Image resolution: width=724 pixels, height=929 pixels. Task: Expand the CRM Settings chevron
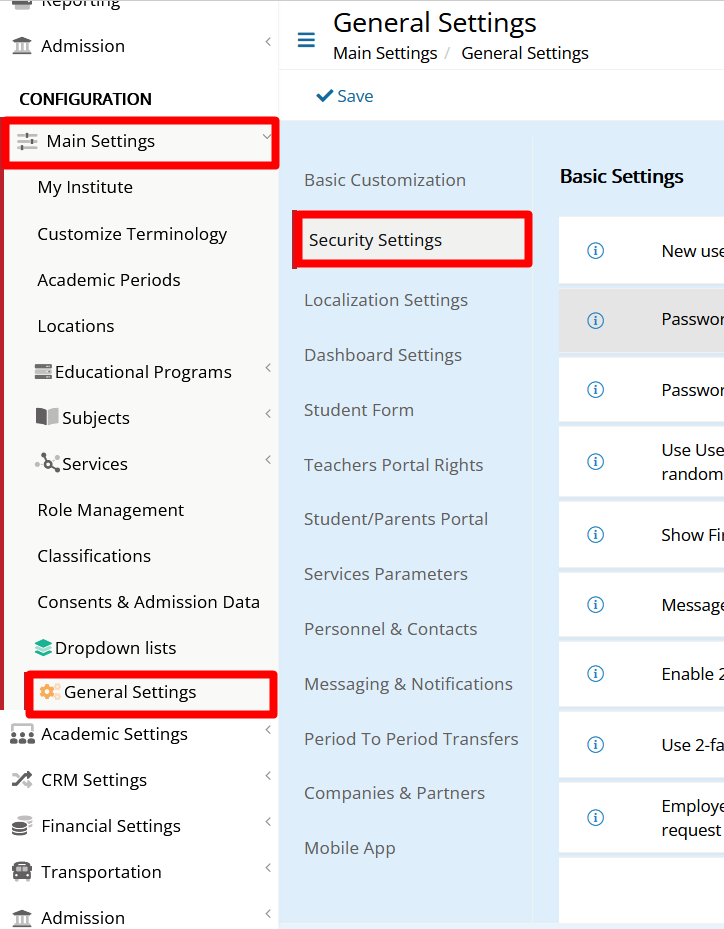(268, 776)
